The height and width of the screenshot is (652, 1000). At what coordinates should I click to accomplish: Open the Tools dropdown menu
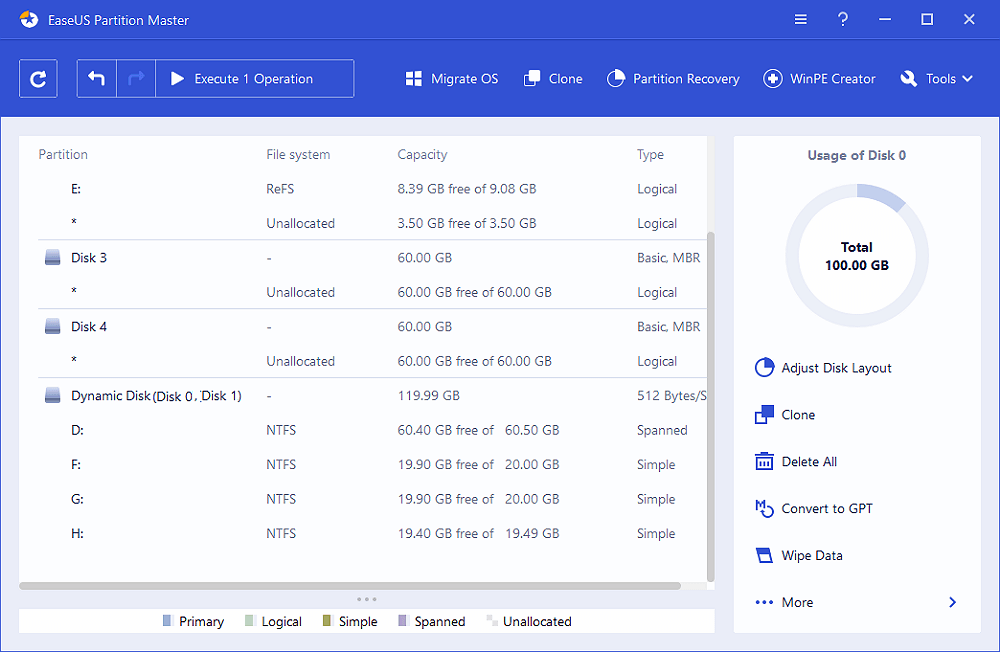click(x=937, y=79)
